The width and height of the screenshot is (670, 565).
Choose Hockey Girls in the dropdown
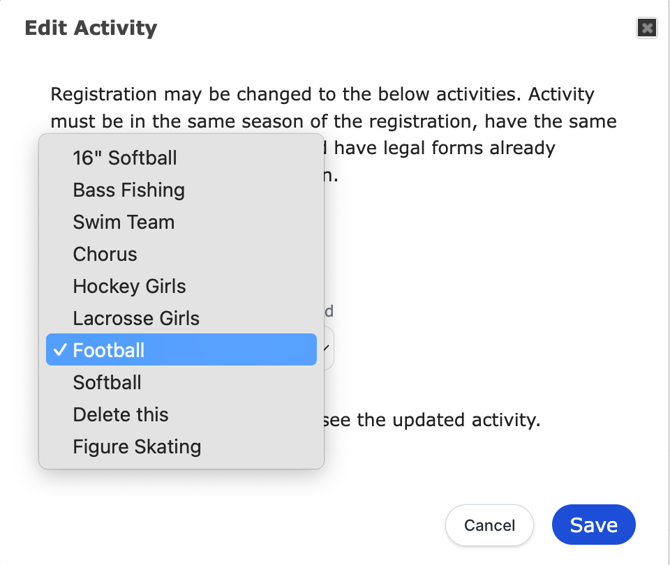(181, 286)
